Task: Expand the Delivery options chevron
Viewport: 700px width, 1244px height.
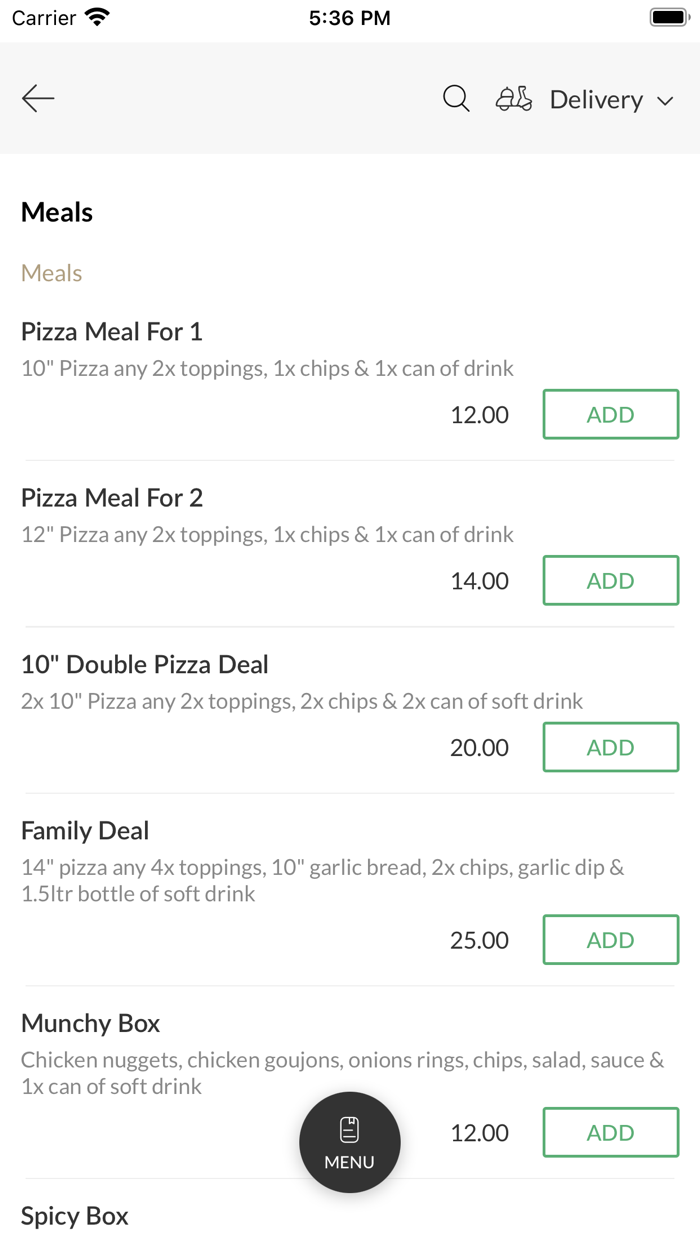Action: (666, 100)
